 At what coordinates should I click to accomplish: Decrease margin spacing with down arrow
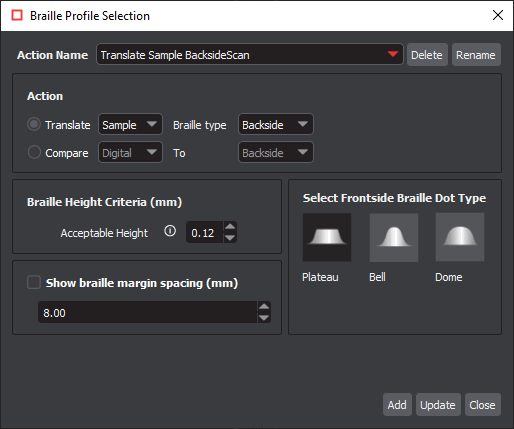click(264, 318)
